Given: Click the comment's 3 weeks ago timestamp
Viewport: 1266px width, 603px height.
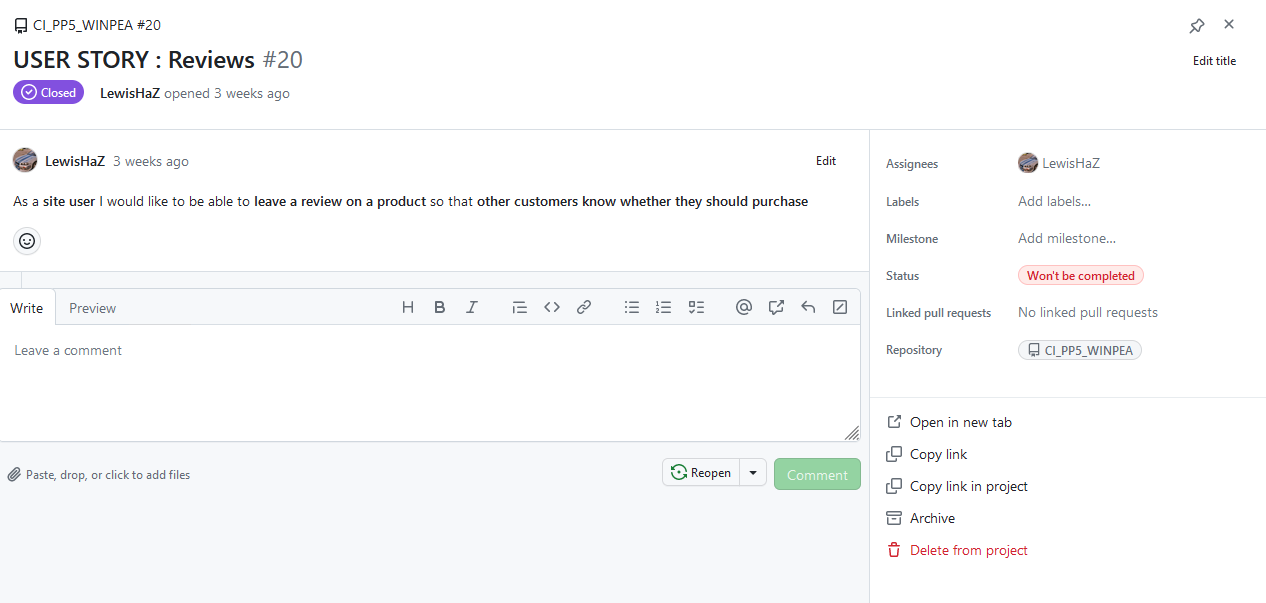Looking at the screenshot, I should 151,161.
